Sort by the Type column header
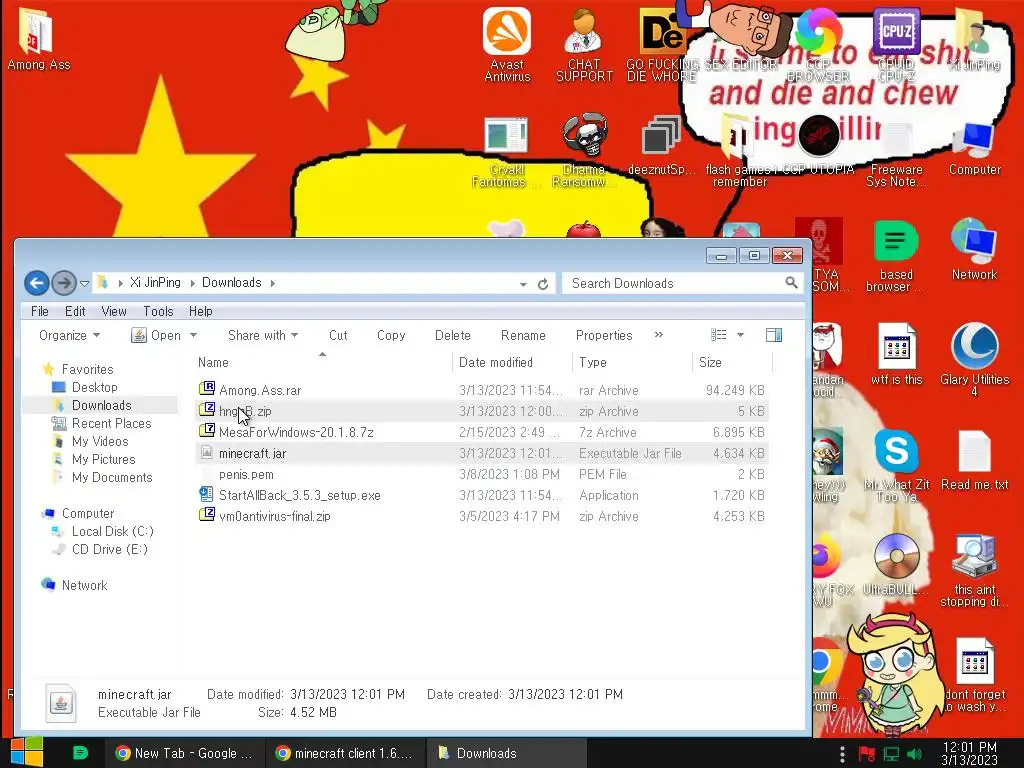Image resolution: width=1024 pixels, height=768 pixels. tap(632, 362)
